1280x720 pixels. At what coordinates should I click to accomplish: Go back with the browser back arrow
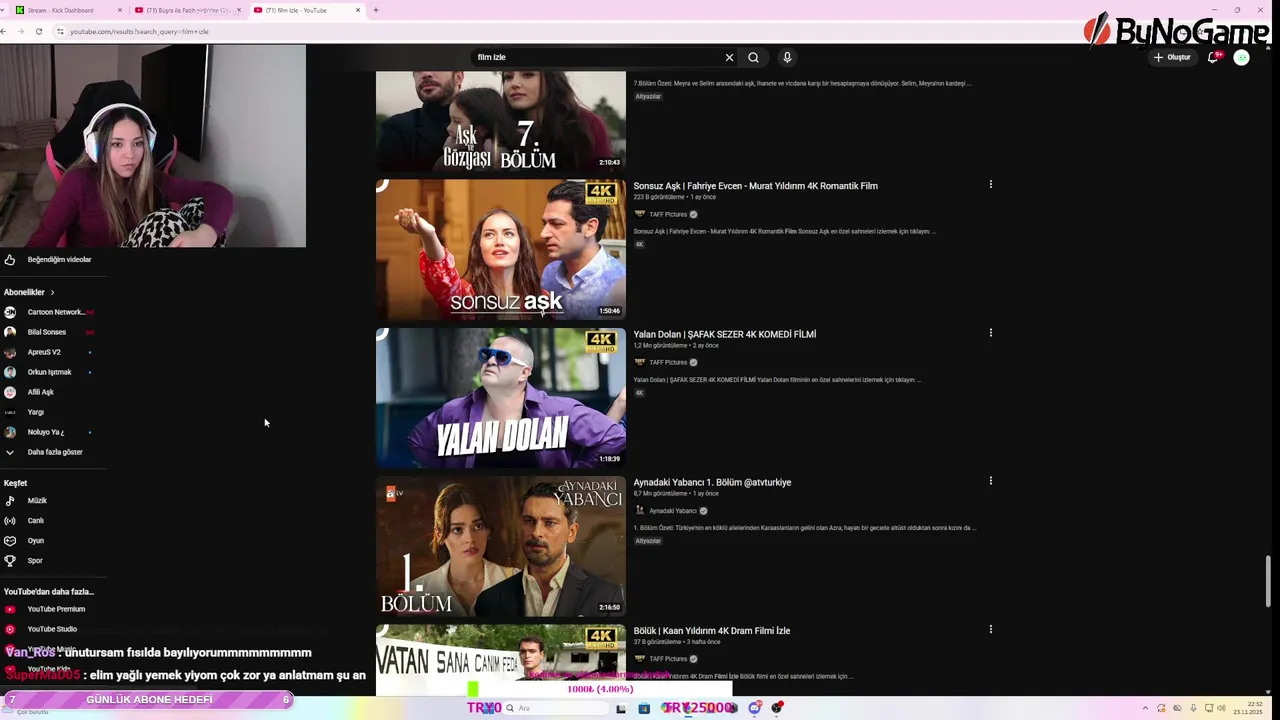[4, 31]
